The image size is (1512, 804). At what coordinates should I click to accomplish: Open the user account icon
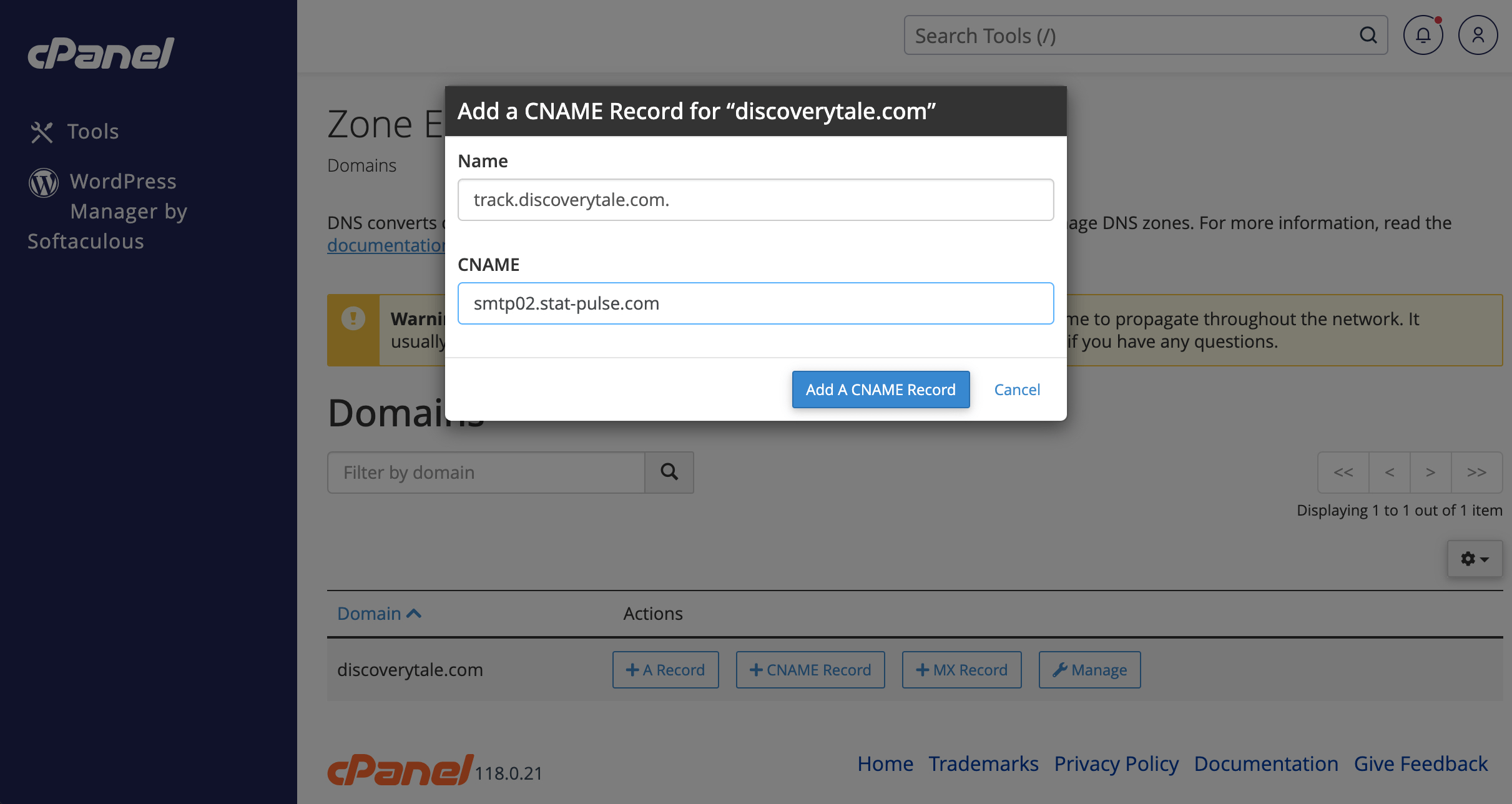pos(1477,36)
